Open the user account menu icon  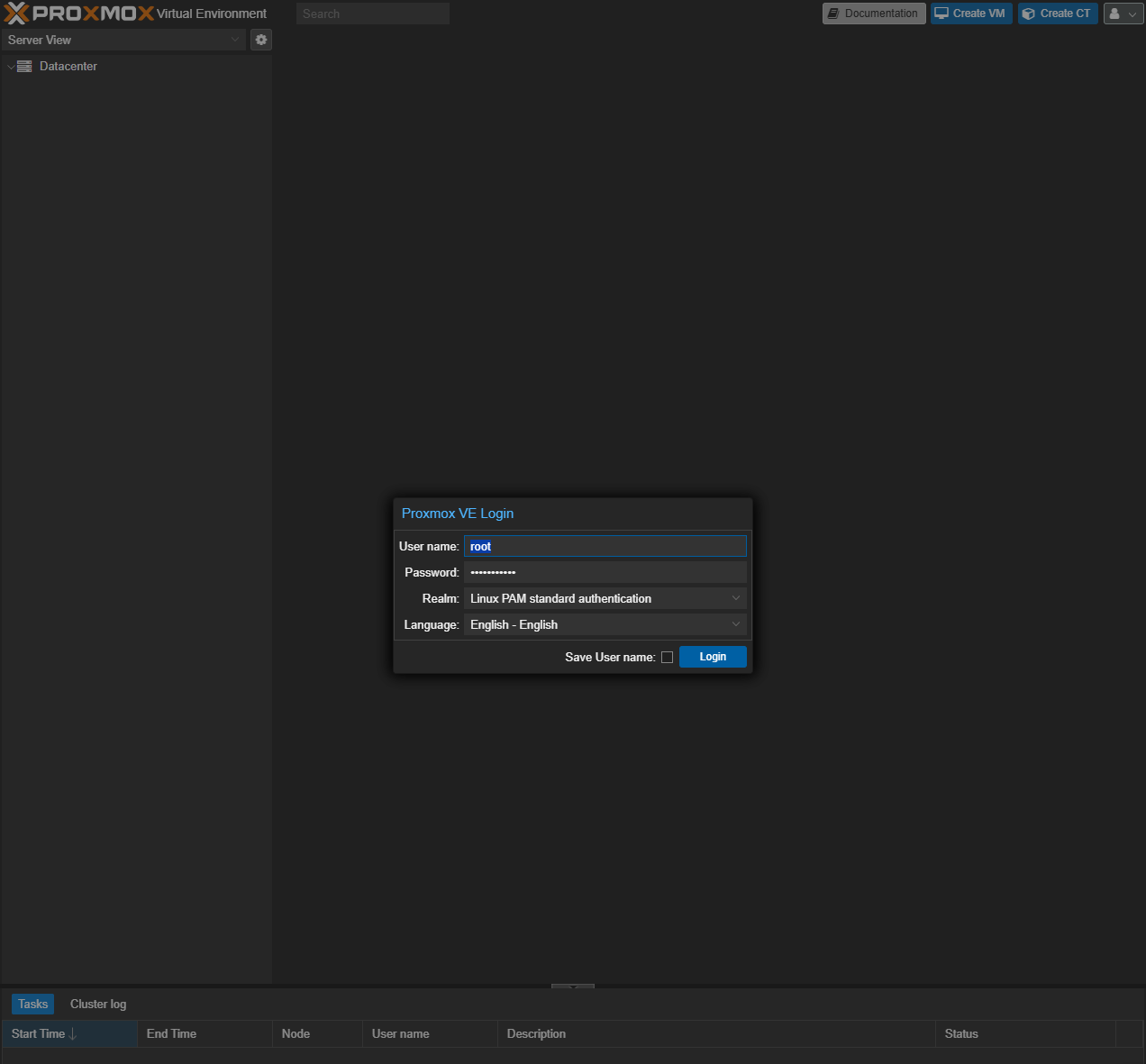pos(1123,14)
